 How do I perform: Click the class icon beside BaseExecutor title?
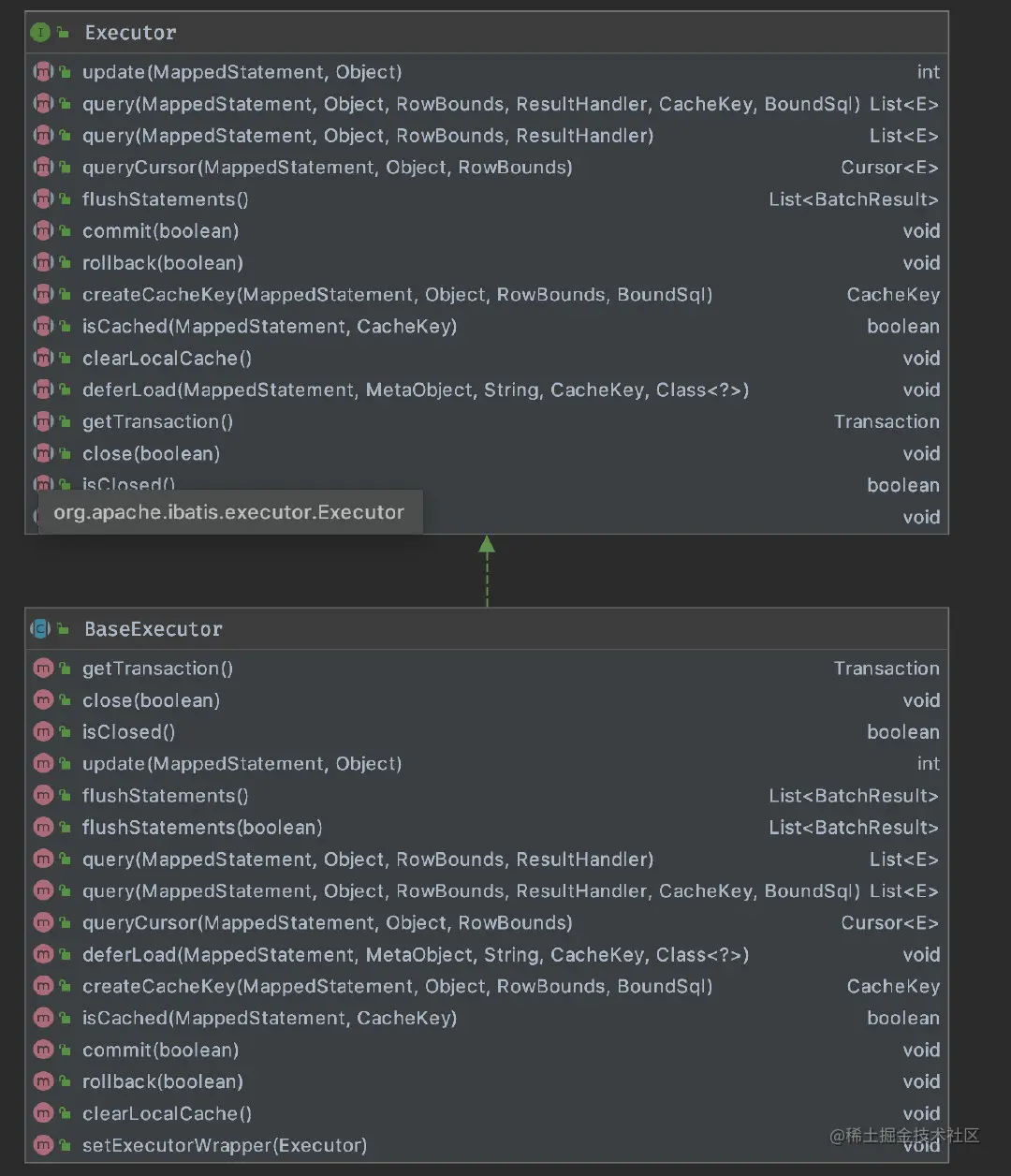click(x=40, y=629)
